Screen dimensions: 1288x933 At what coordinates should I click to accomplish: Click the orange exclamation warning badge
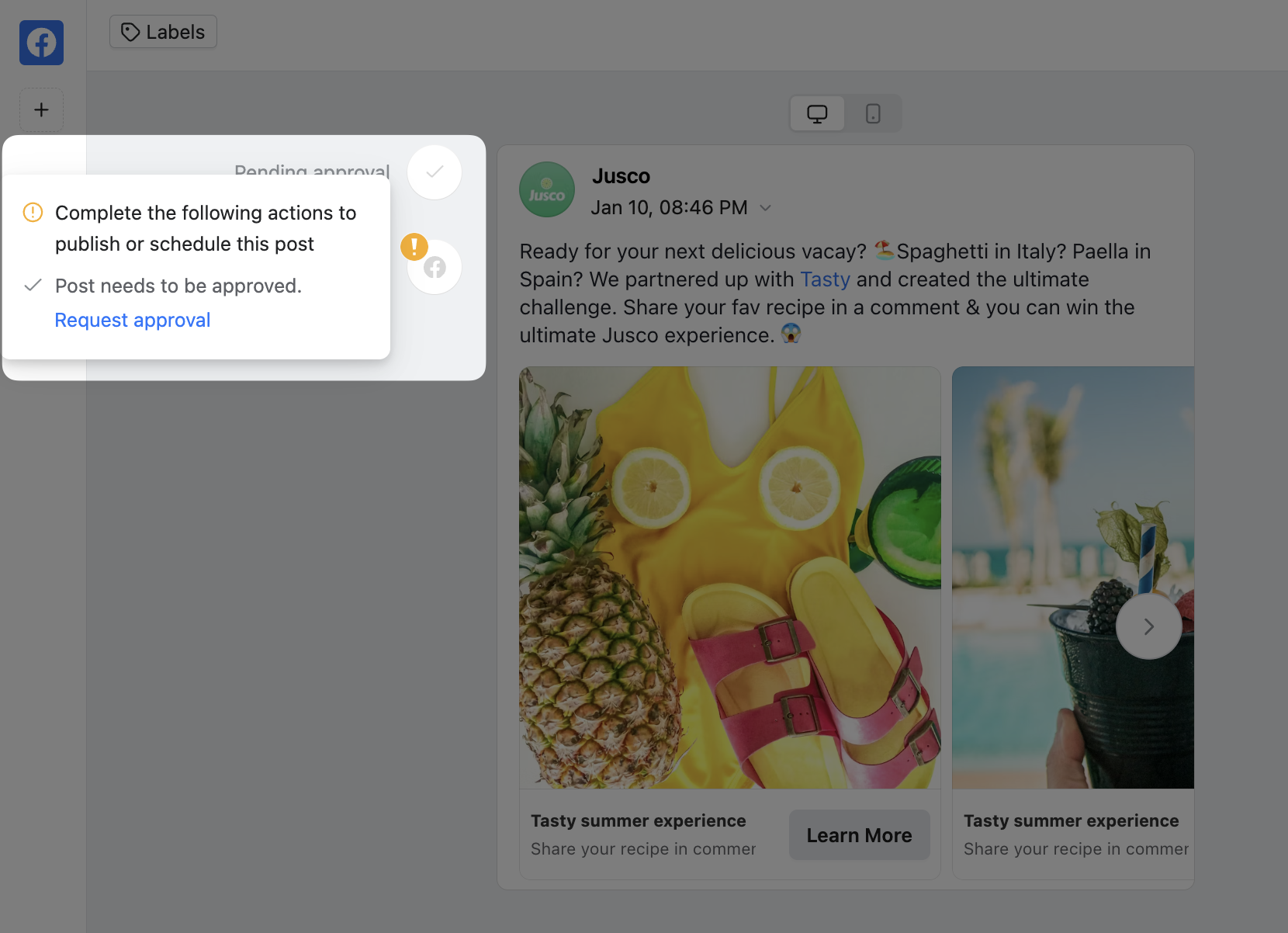pyautogui.click(x=414, y=247)
